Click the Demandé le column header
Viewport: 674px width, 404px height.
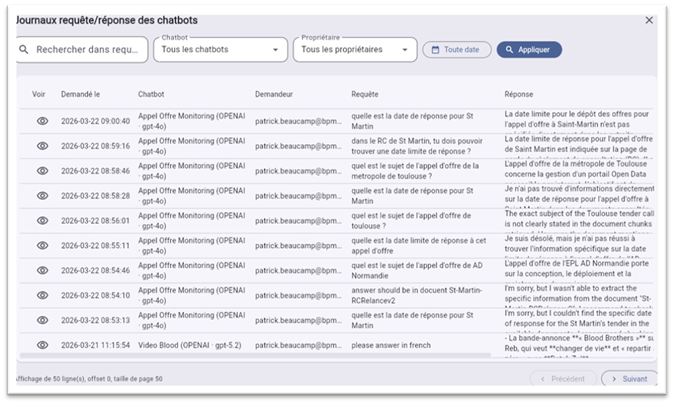(x=80, y=94)
